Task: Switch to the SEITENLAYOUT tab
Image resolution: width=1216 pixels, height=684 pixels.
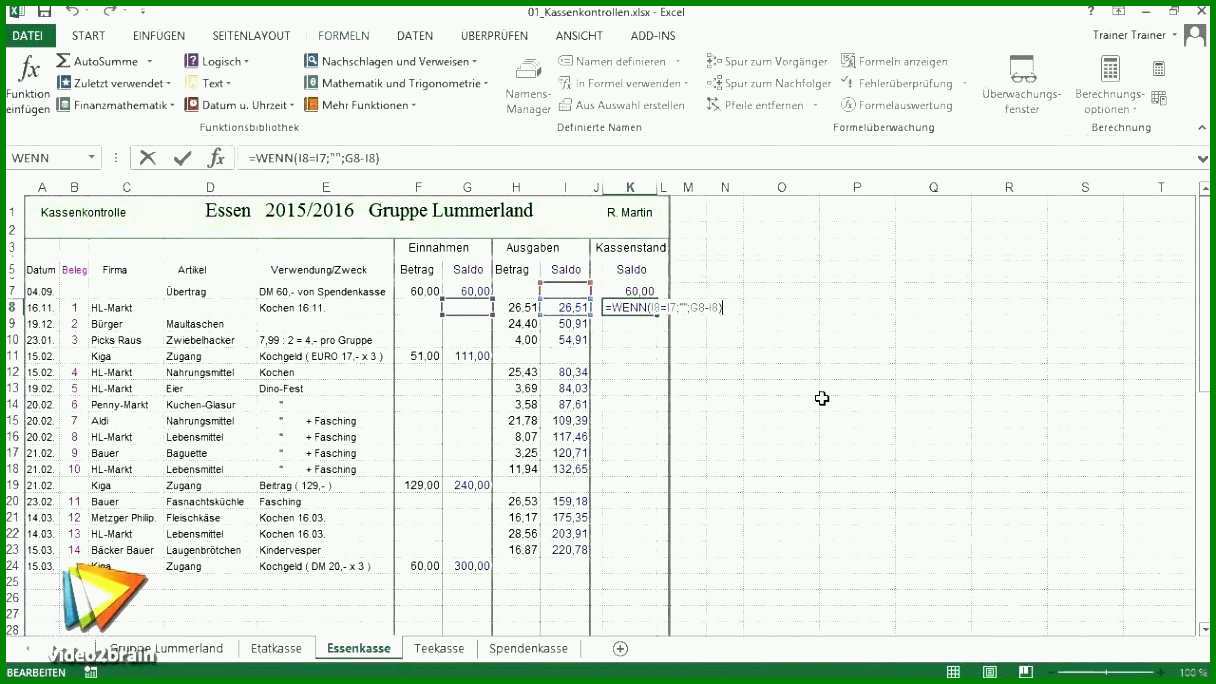Action: click(251, 36)
